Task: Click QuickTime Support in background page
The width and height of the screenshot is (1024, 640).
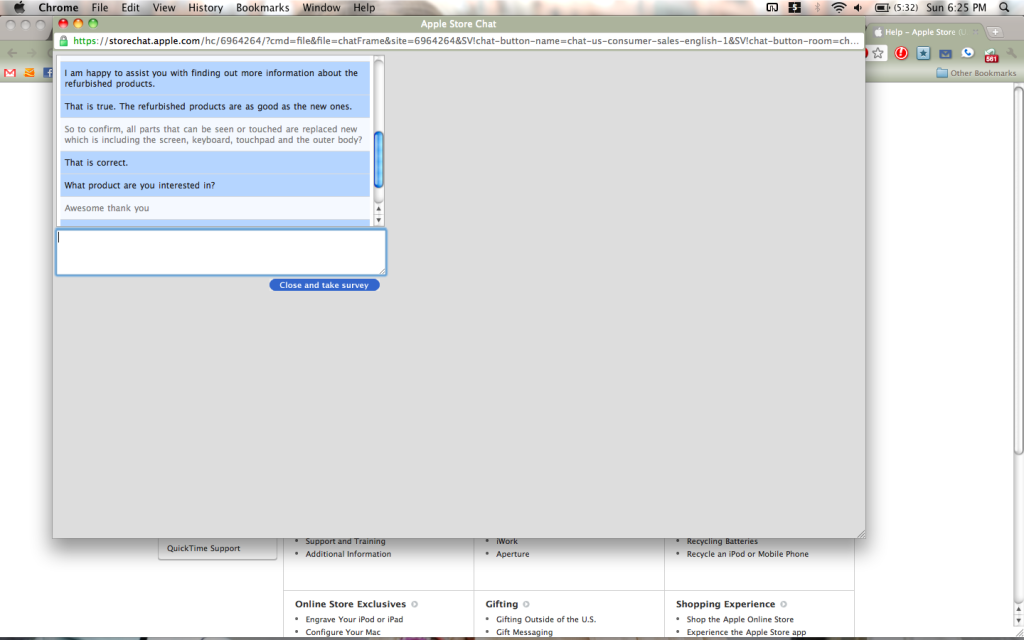Action: [204, 549]
